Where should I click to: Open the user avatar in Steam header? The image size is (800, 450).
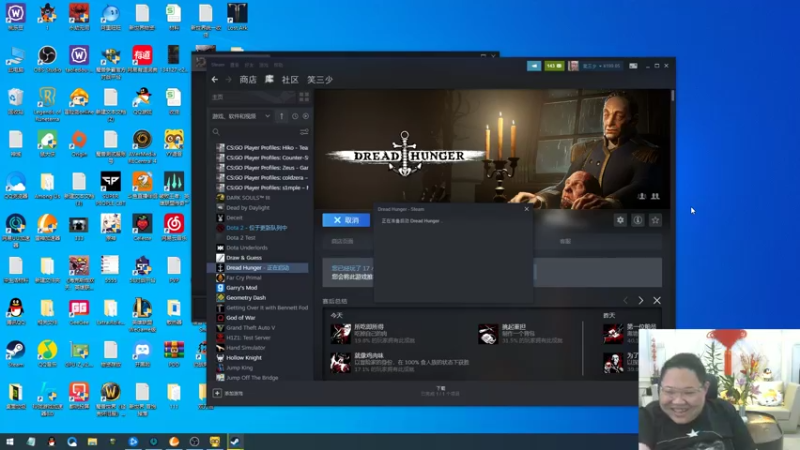[573, 66]
